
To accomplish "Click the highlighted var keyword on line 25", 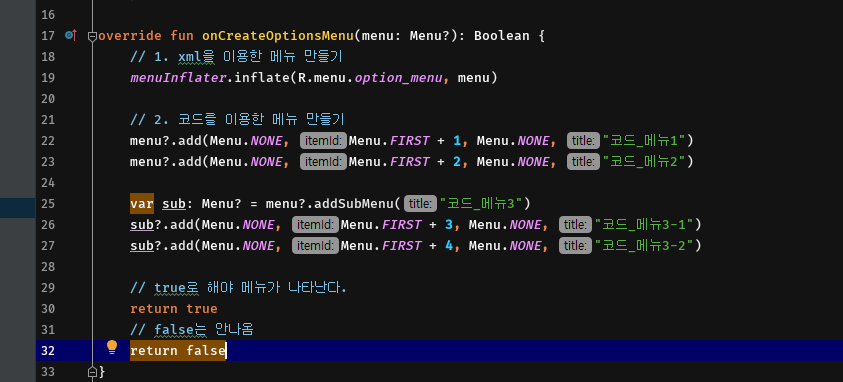I will pos(142,204).
